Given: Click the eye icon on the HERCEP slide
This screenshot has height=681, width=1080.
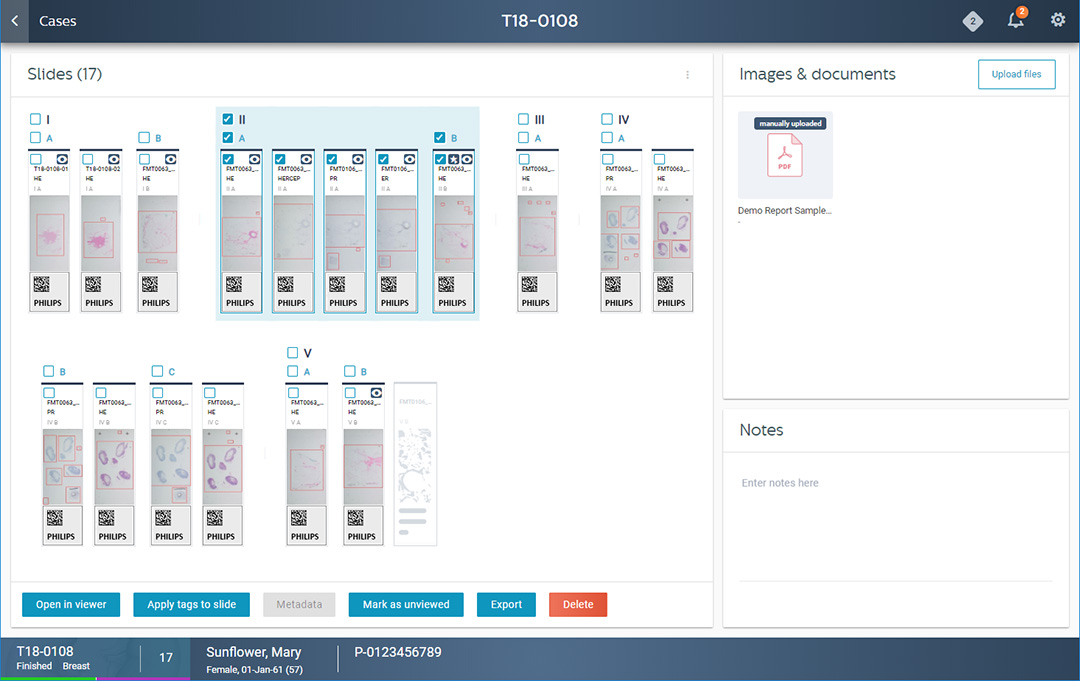Looking at the screenshot, I should 306,159.
